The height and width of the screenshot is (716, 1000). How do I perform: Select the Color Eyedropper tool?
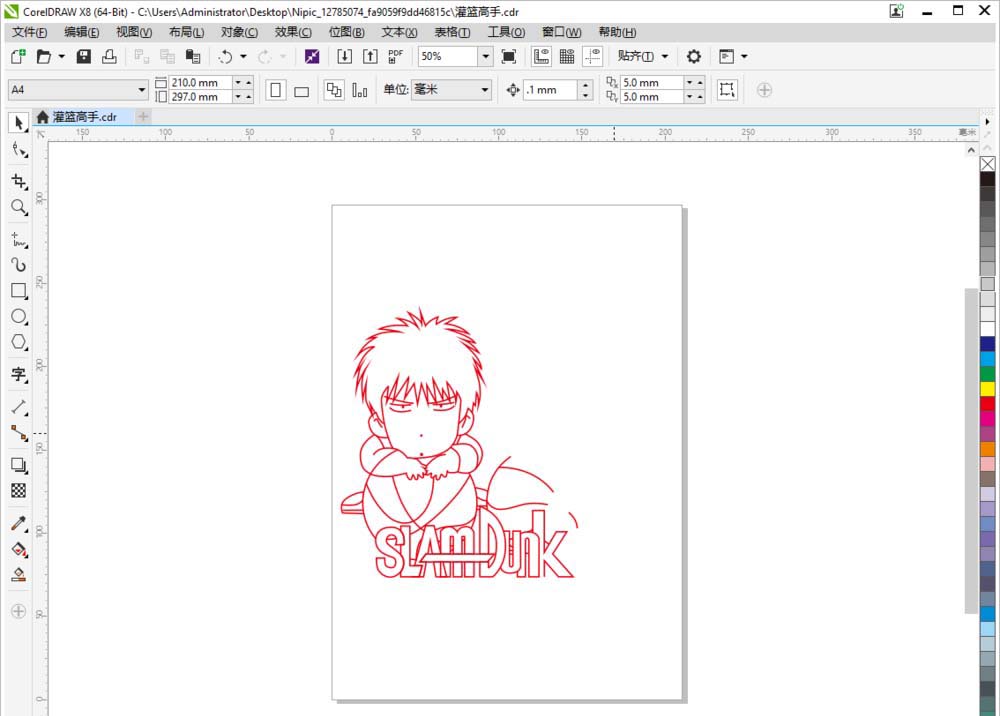(18, 523)
